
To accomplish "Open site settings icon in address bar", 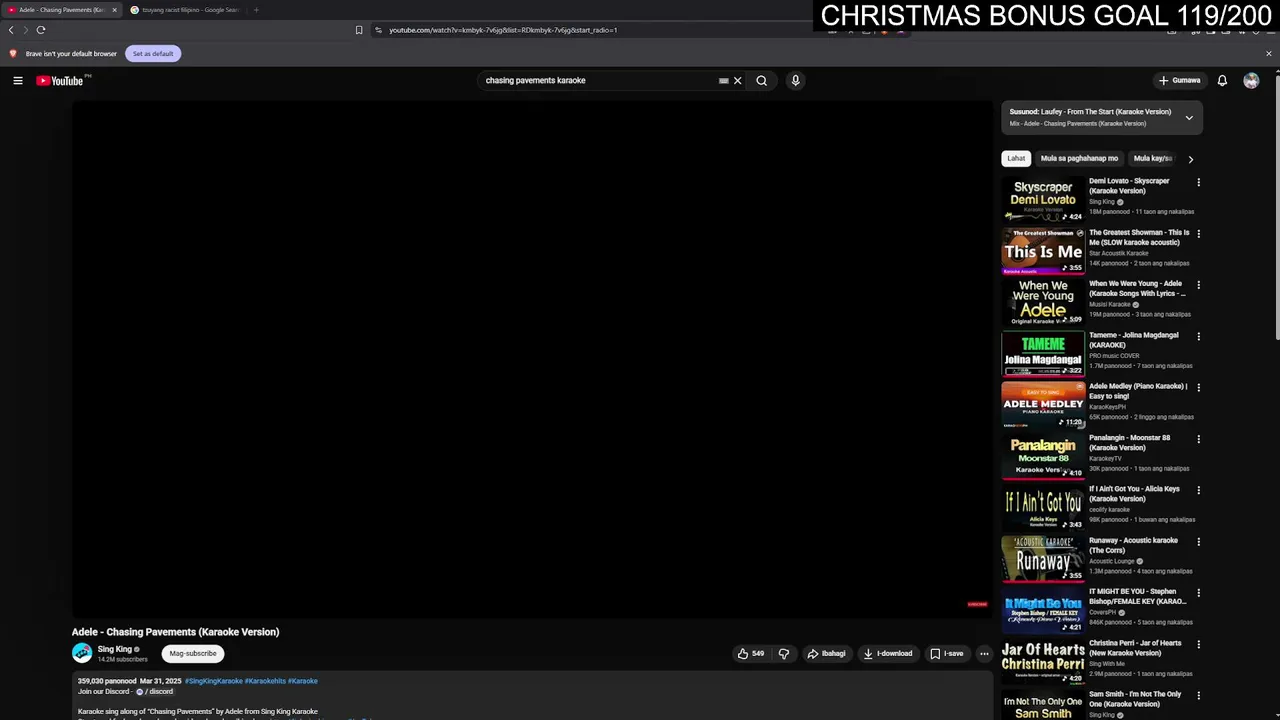I will click(x=378, y=30).
